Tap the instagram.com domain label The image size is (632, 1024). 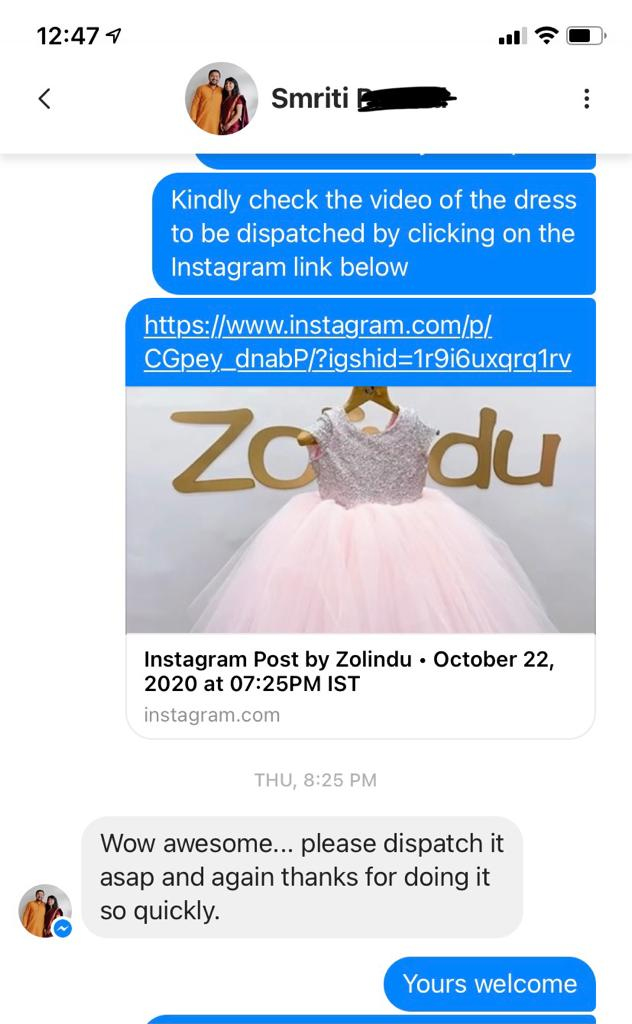coord(212,715)
